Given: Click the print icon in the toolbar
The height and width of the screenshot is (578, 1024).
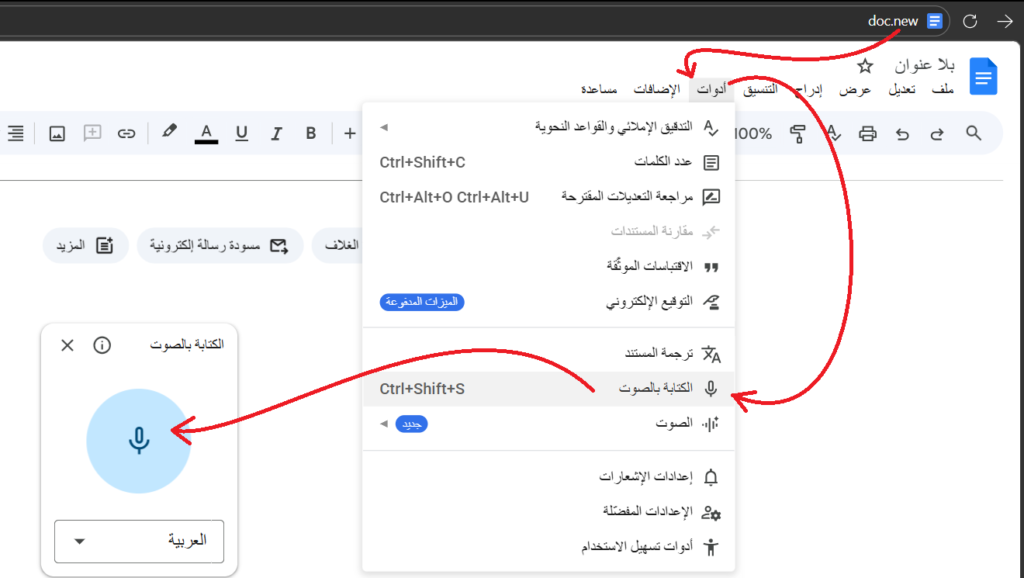Looking at the screenshot, I should pos(868,133).
